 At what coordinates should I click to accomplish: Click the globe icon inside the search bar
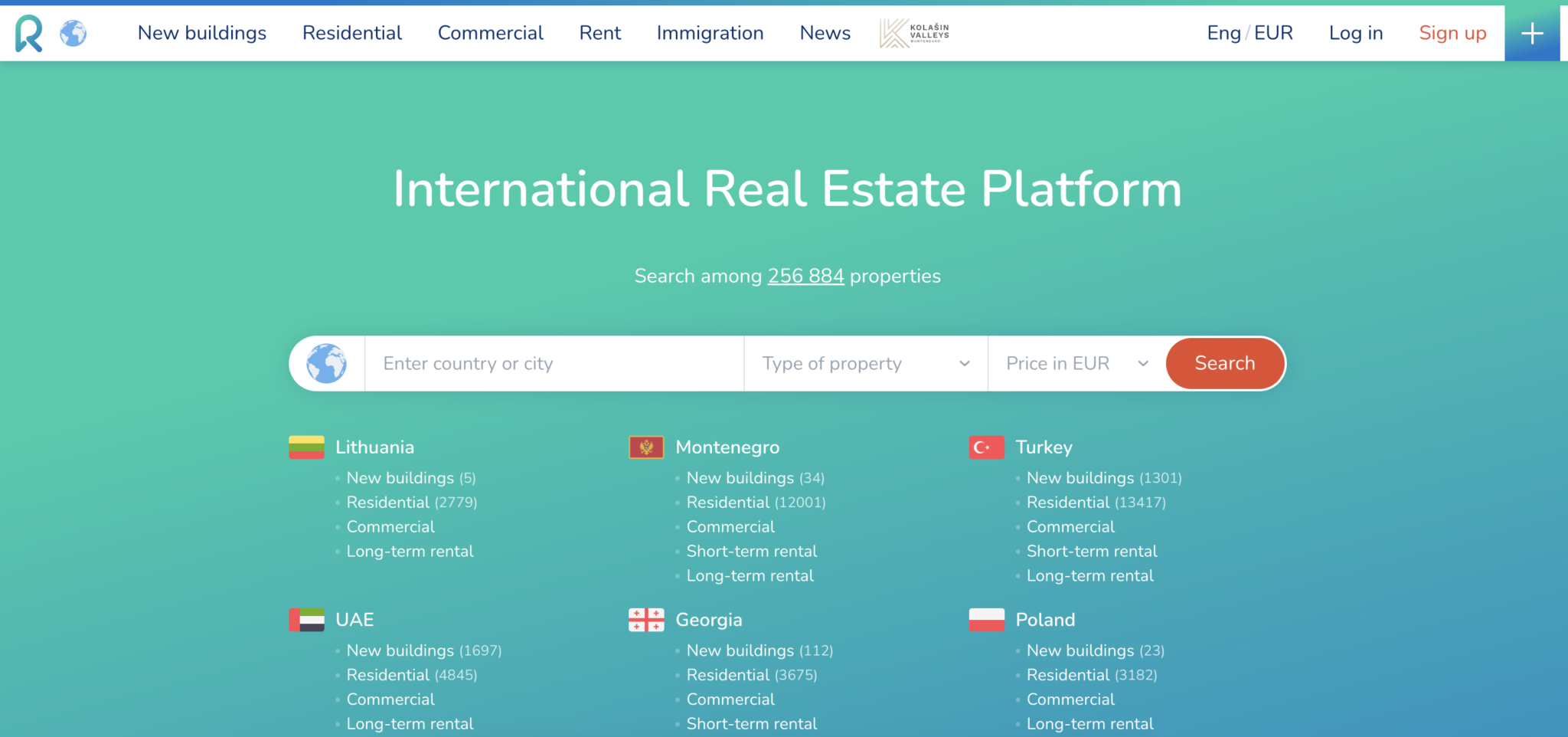tap(326, 363)
